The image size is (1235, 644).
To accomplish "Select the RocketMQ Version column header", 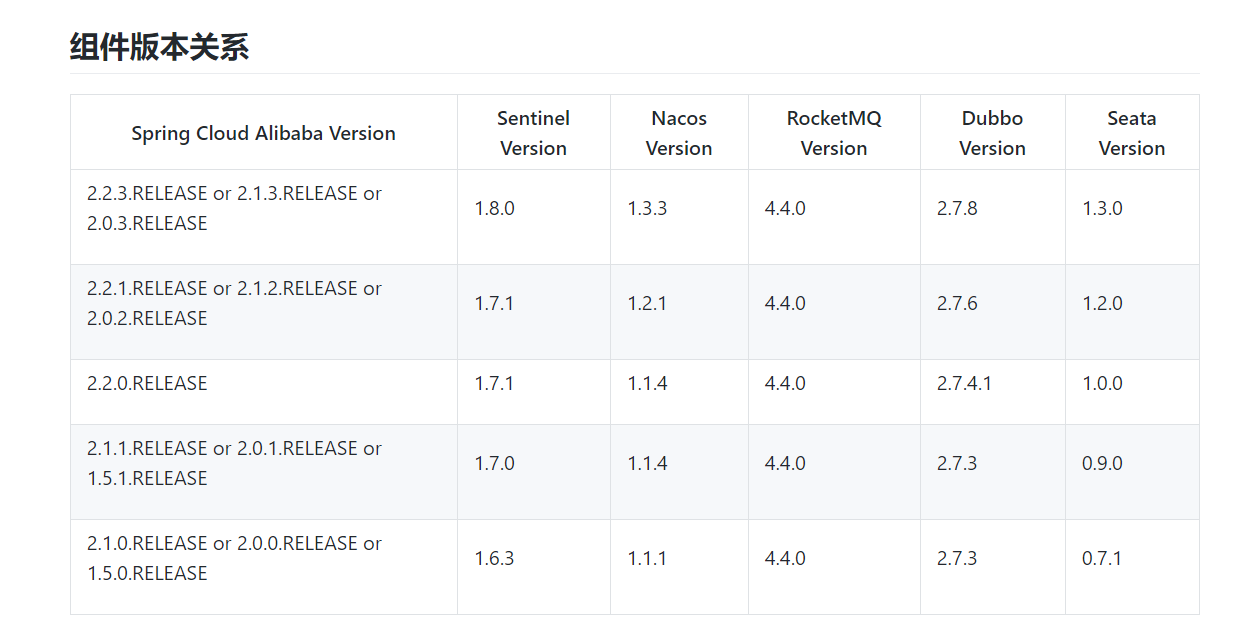I will 834,133.
